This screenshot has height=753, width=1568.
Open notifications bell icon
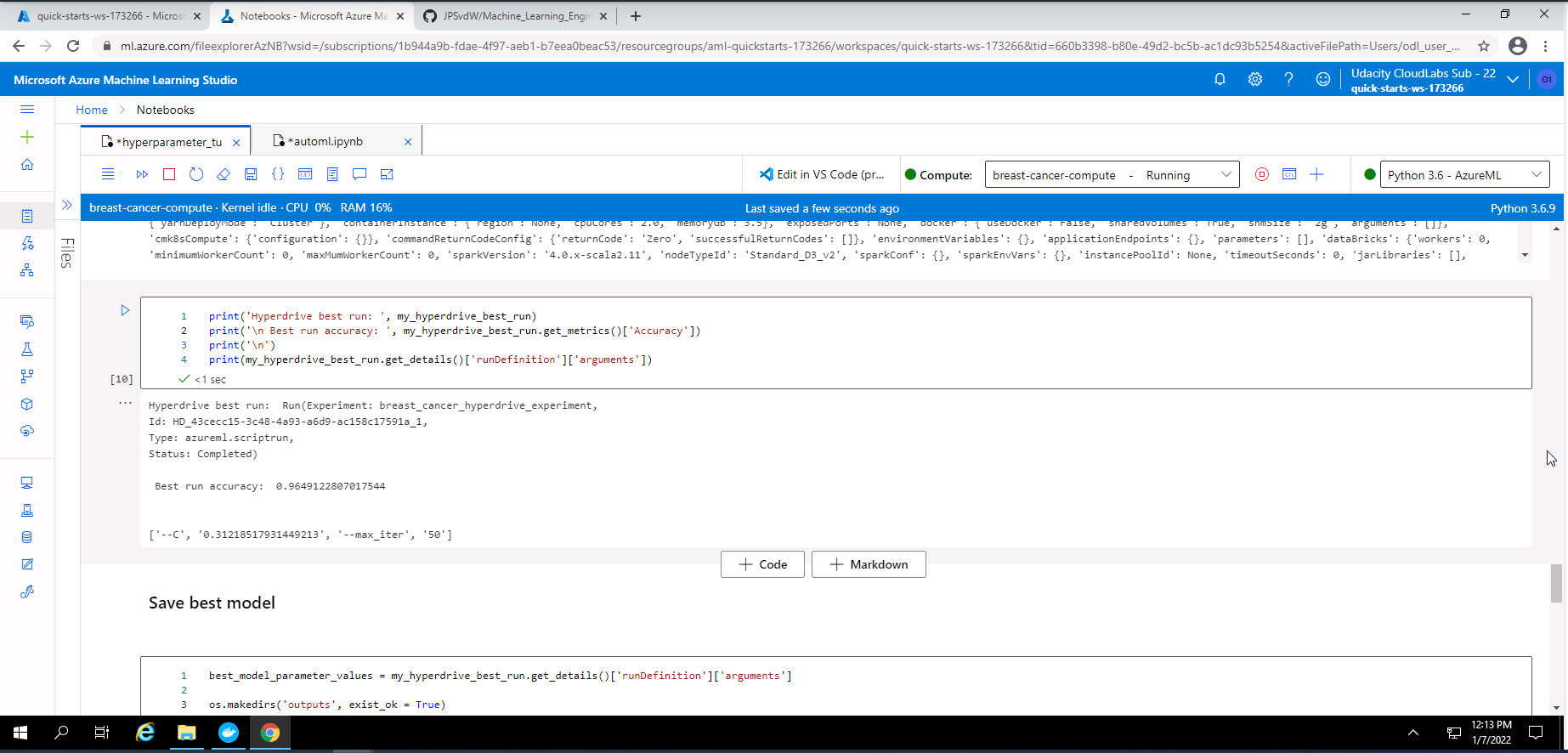pyautogui.click(x=1220, y=79)
